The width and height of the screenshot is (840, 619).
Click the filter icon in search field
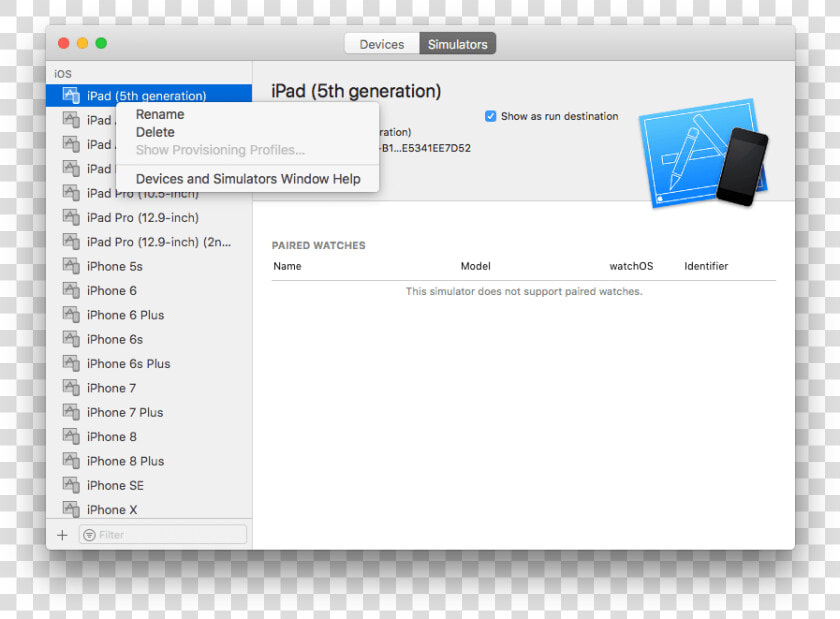[x=89, y=535]
